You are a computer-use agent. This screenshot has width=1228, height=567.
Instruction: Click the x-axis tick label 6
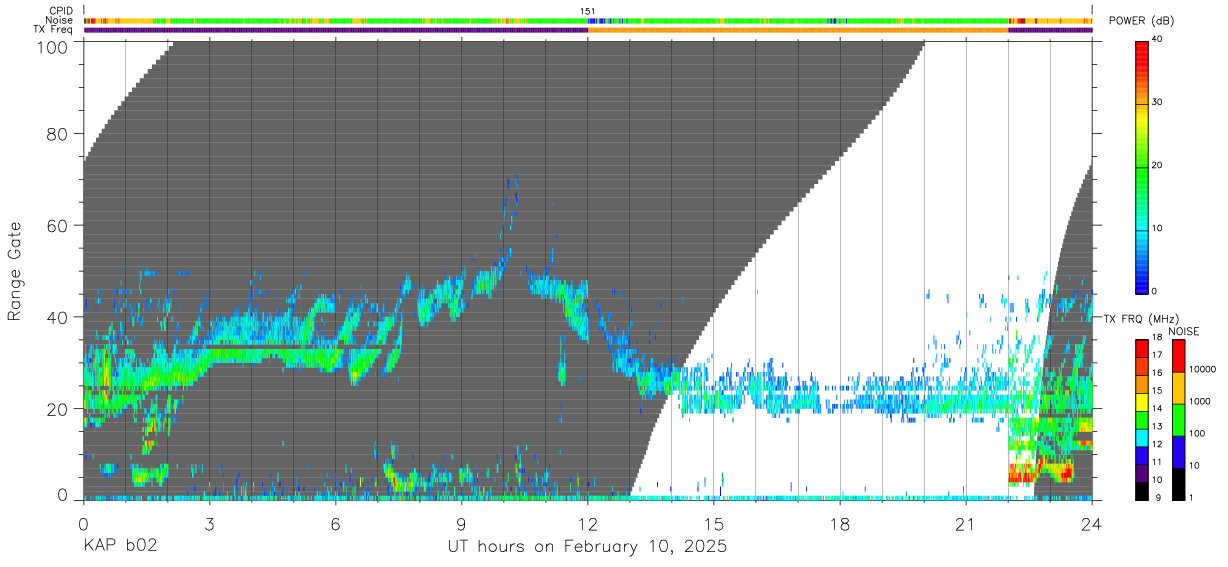tap(335, 524)
